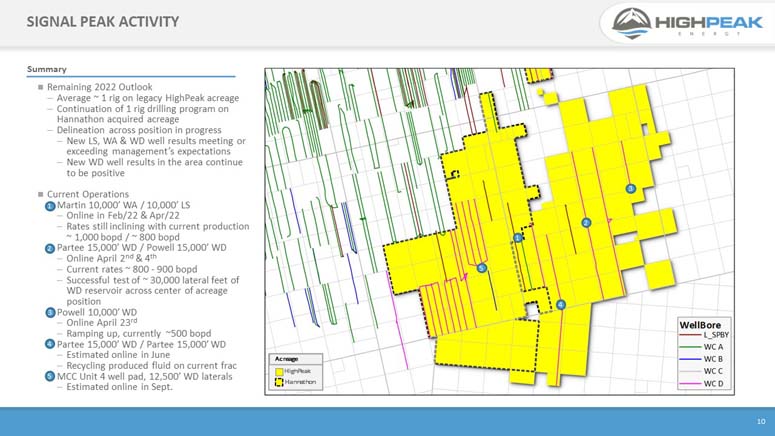The height and width of the screenshot is (436, 775).
Task: Click "Rates still inclining with current production"
Action: point(158,226)
